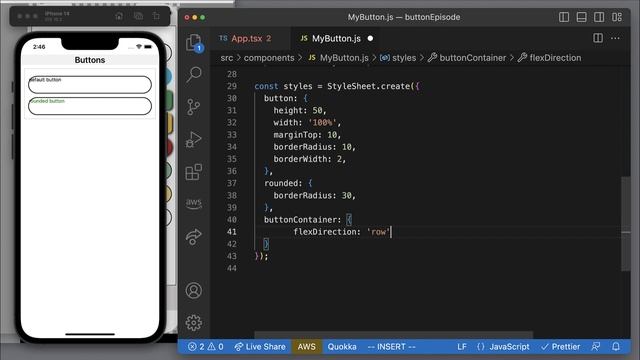Open editor More Actions ellipsis
The width and height of the screenshot is (640, 360).
615,38
